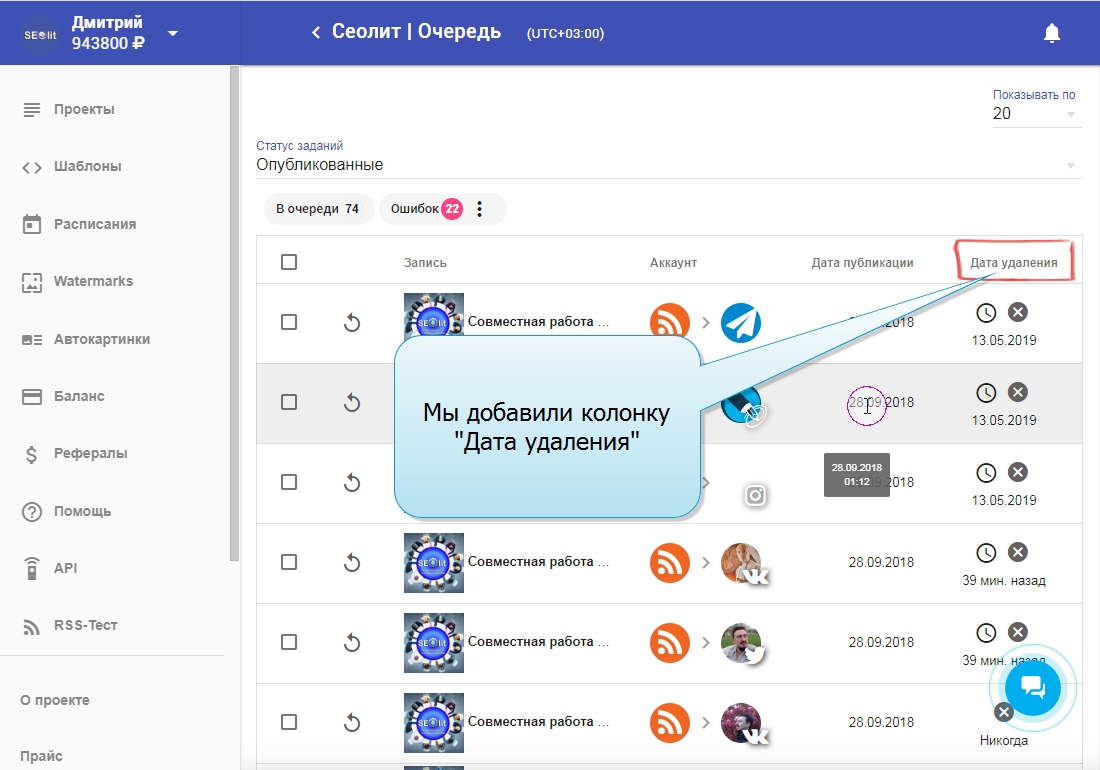
Task: Toggle the select-all checkbox in table header
Action: [x=289, y=262]
